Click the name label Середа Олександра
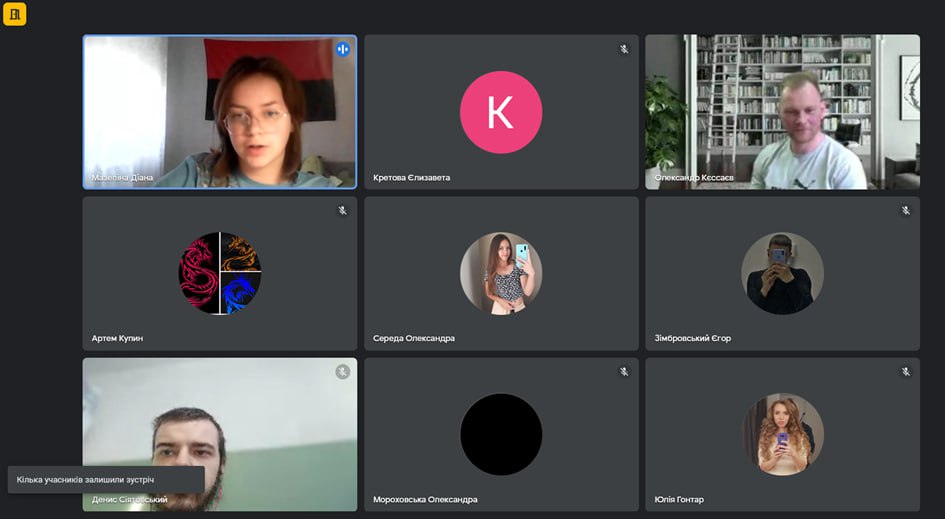 pyautogui.click(x=414, y=339)
